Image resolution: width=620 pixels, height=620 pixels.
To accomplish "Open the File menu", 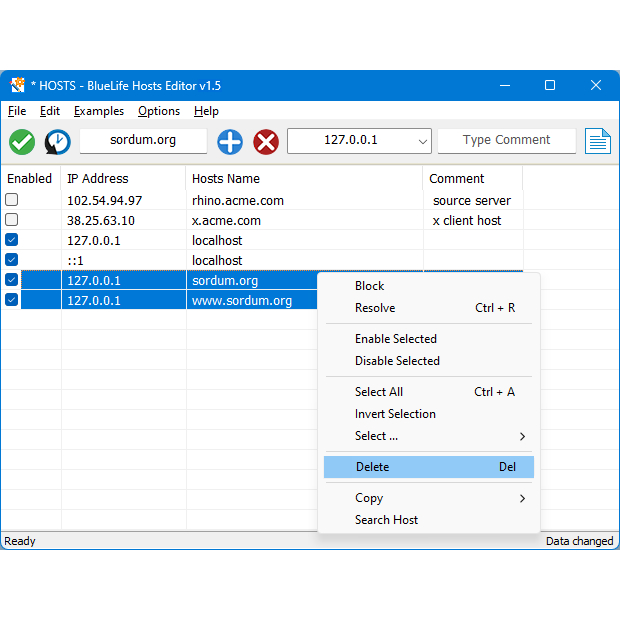I will point(17,111).
